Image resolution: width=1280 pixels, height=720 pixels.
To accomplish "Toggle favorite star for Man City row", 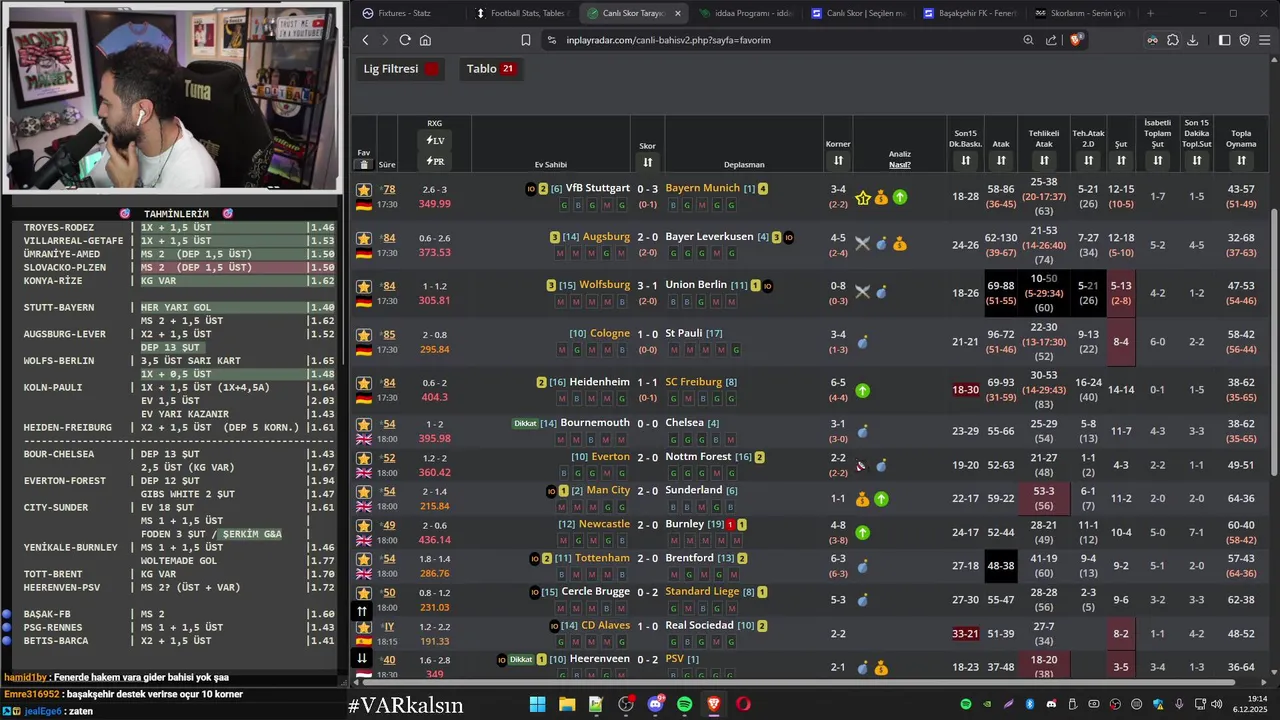I will tap(364, 492).
